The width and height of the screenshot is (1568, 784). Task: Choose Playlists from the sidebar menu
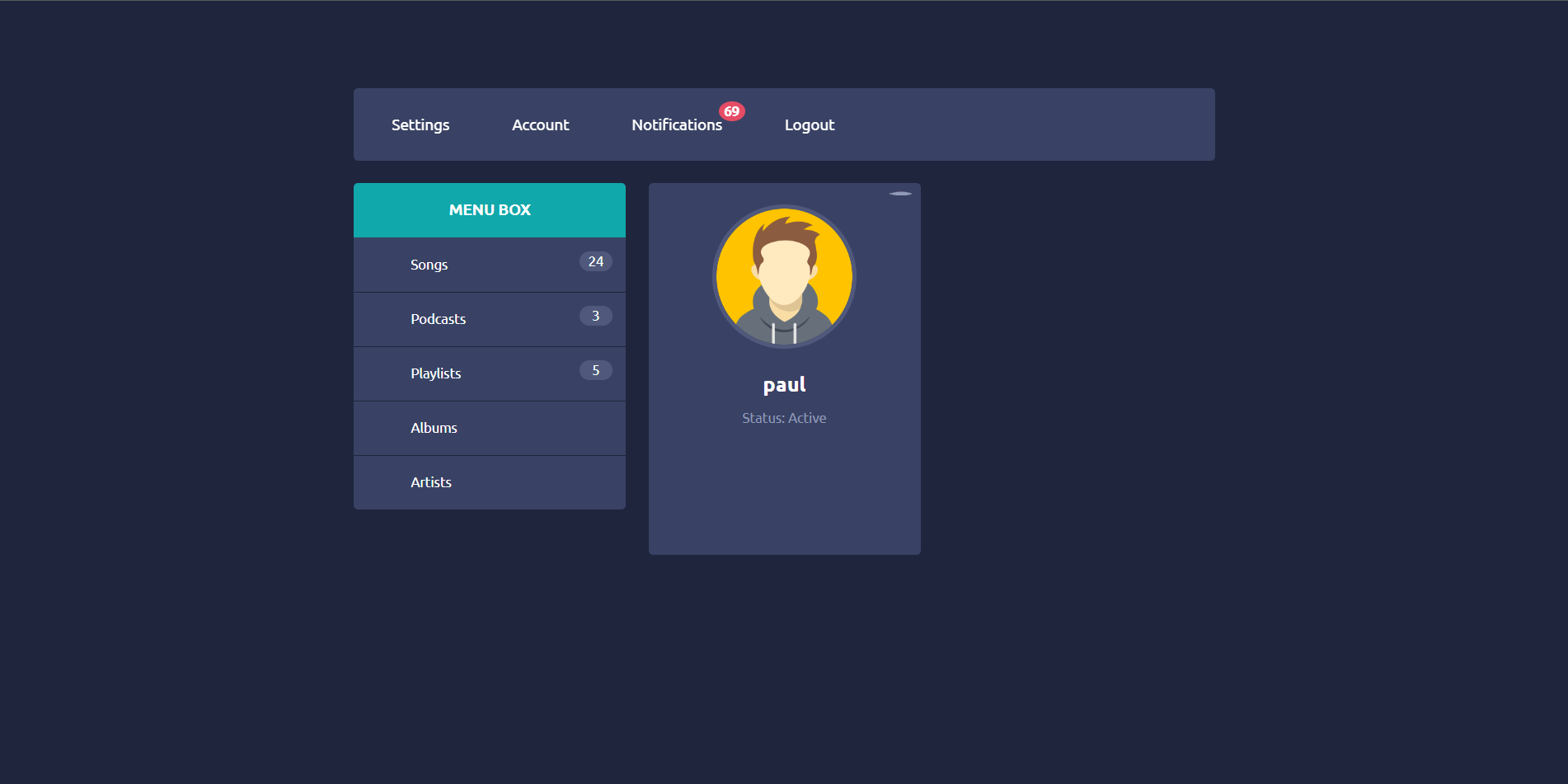[x=435, y=373]
